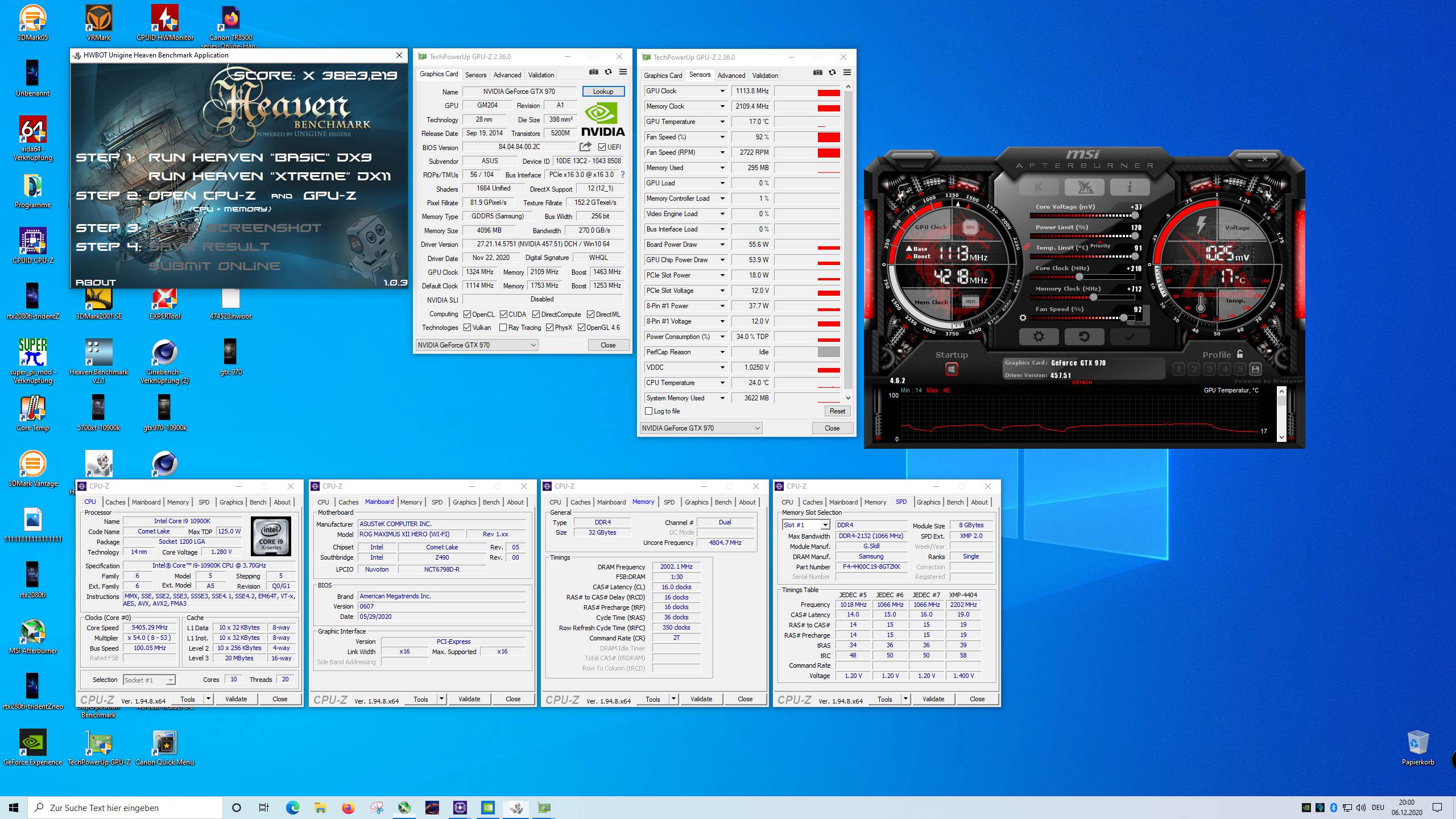
Task: Expand the PerfCap Reason sensor dropdown
Action: pyautogui.click(x=722, y=352)
